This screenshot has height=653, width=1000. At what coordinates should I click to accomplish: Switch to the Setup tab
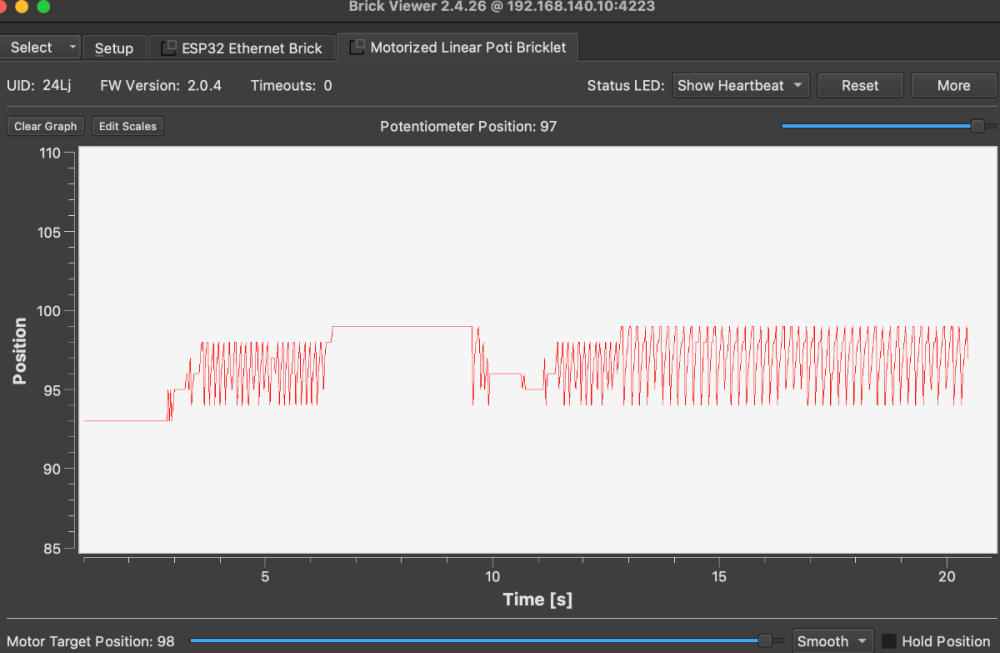click(x=114, y=48)
